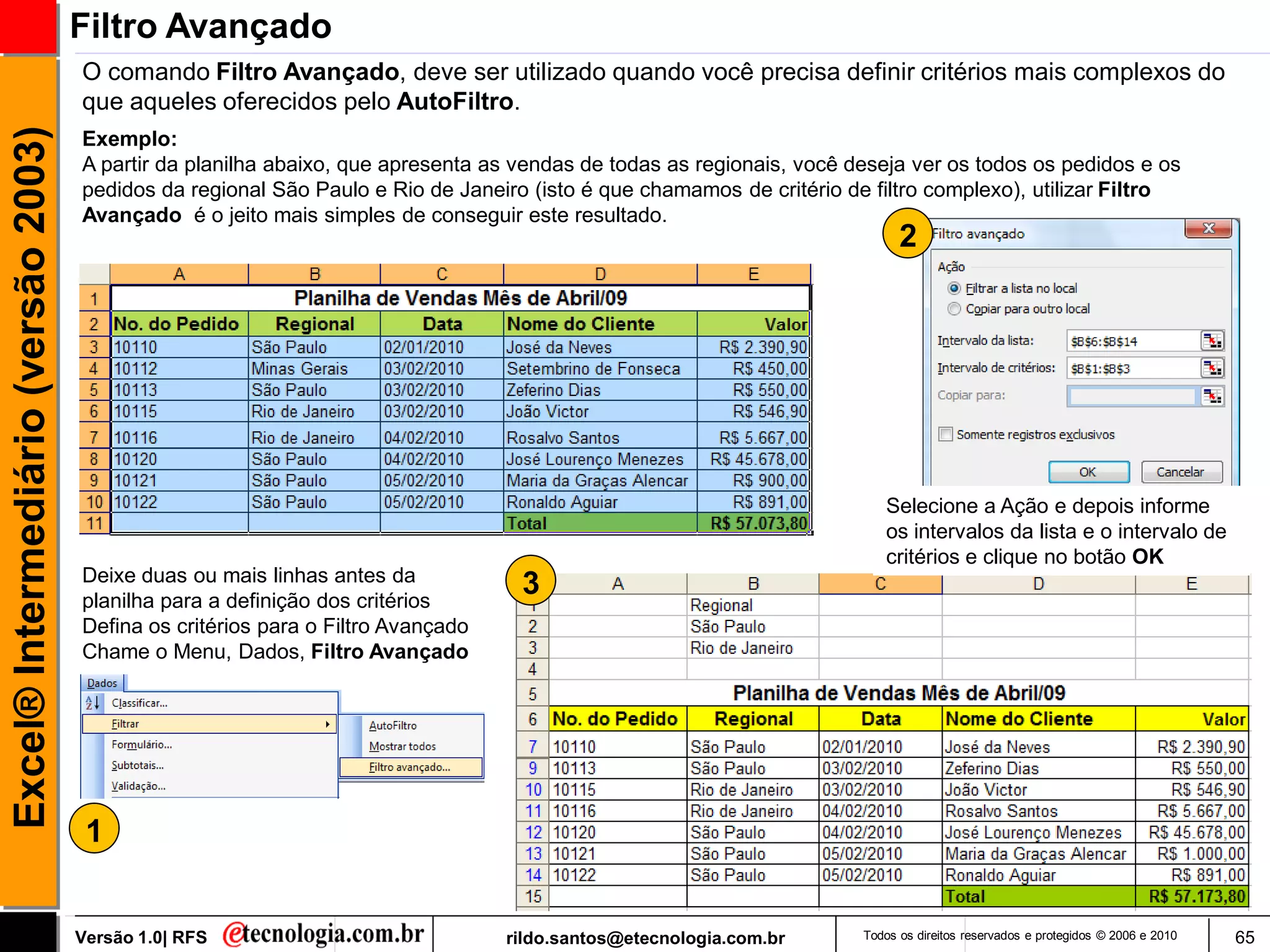The image size is (1270, 952).
Task: Enable Somente registros exclusivos checkbox
Action: 946,434
